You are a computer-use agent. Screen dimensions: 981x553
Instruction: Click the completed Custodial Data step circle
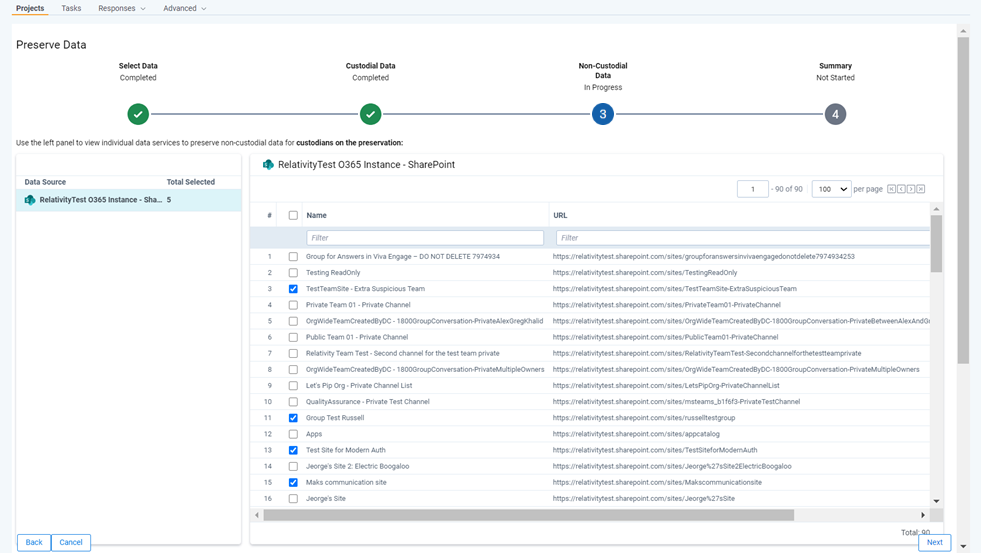coord(370,114)
